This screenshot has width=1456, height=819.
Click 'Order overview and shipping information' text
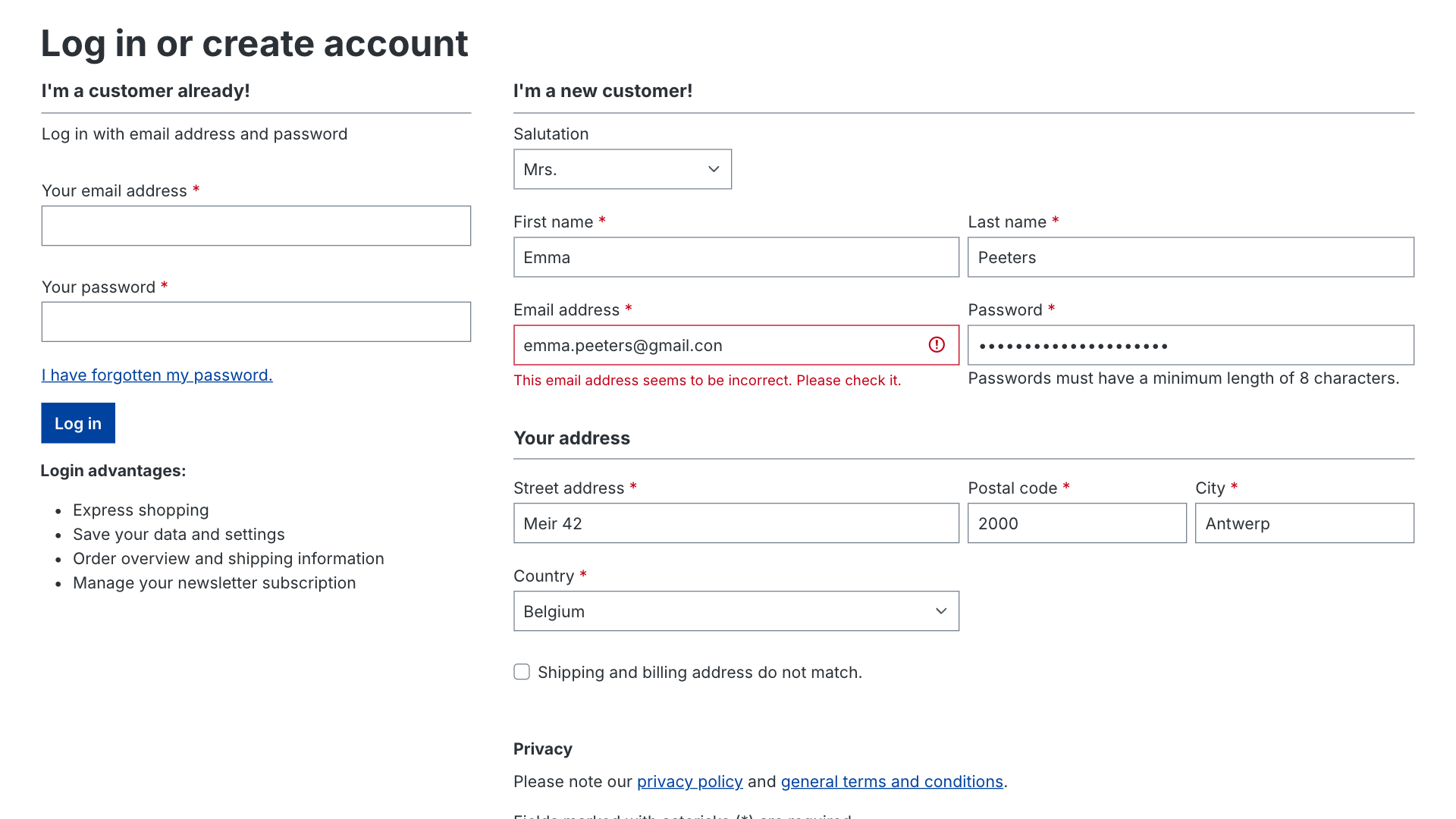tap(228, 559)
